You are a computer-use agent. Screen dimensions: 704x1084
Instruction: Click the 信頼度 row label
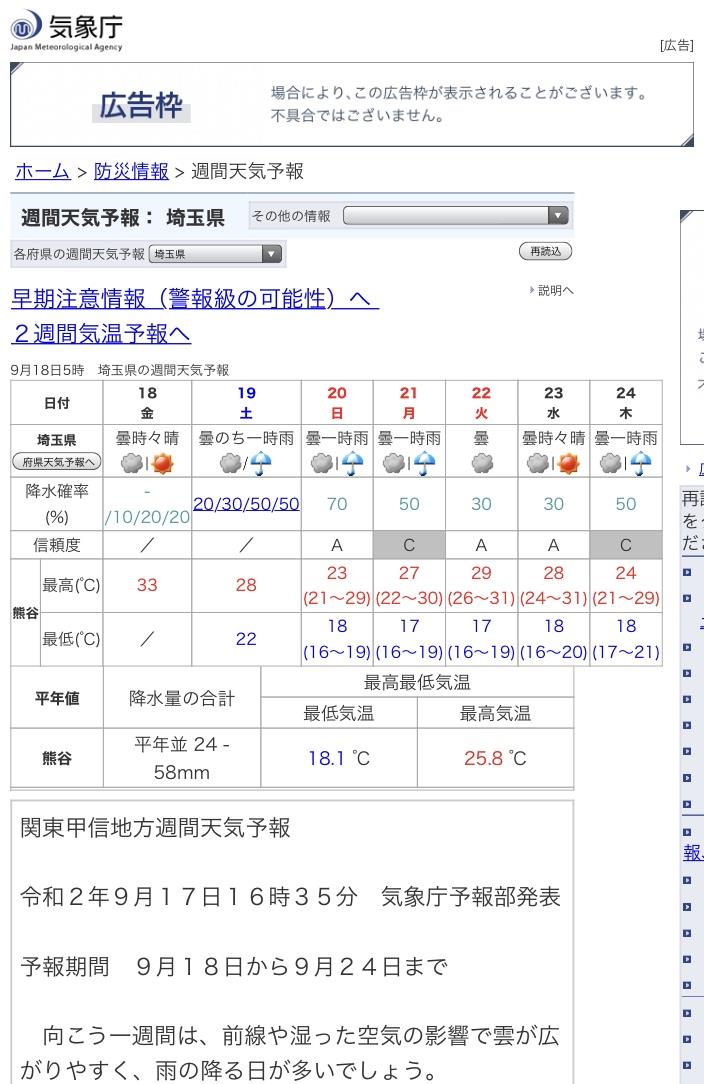click(57, 545)
